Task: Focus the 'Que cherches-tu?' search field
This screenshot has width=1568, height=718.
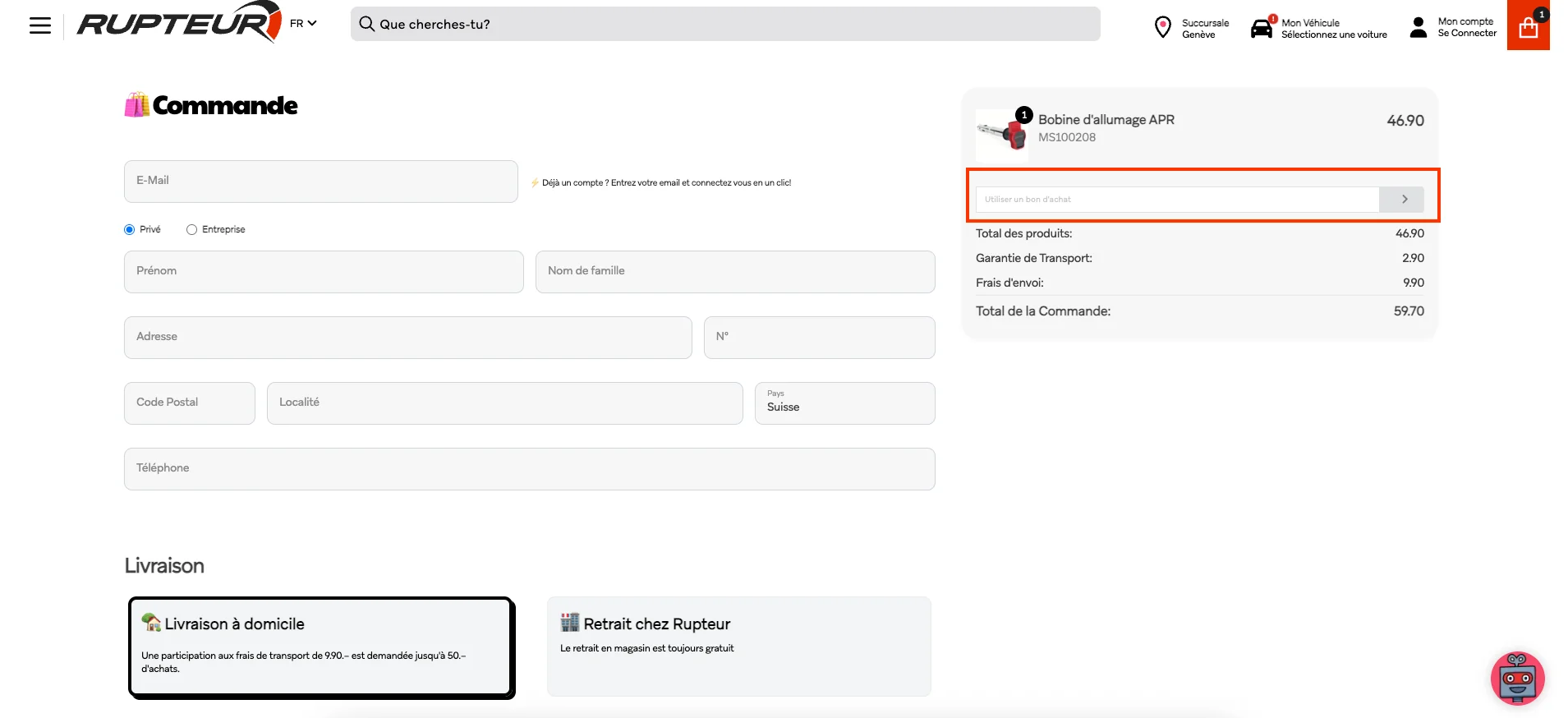Action: point(725,24)
